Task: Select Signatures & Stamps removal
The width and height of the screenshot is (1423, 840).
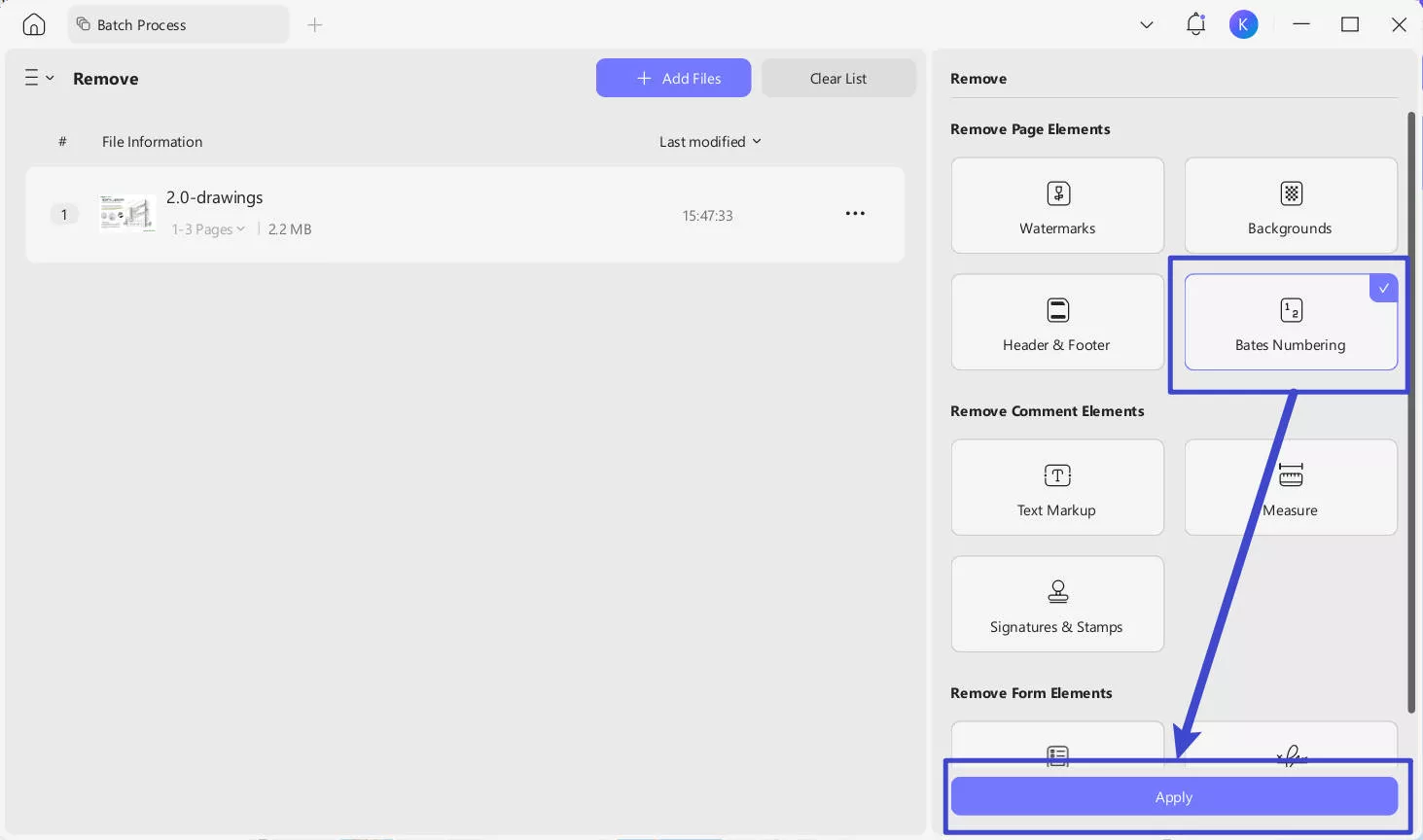Action: point(1057,604)
